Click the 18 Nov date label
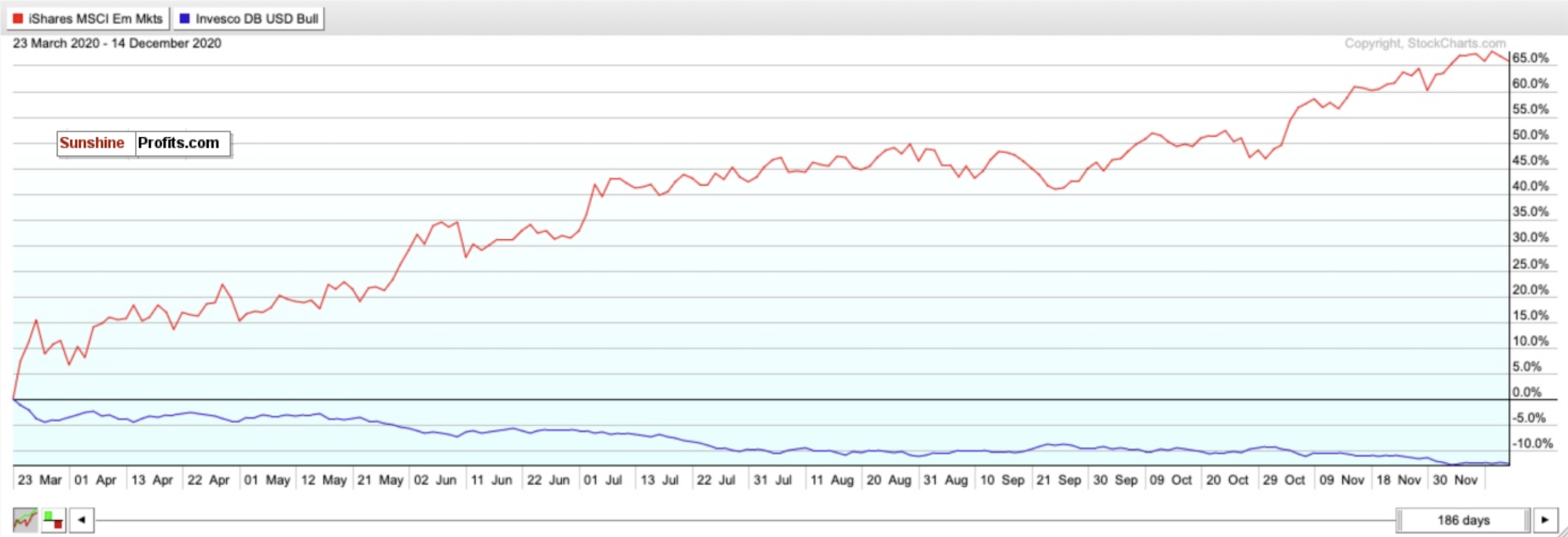Viewport: 1568px width, 537px height. tap(1399, 480)
